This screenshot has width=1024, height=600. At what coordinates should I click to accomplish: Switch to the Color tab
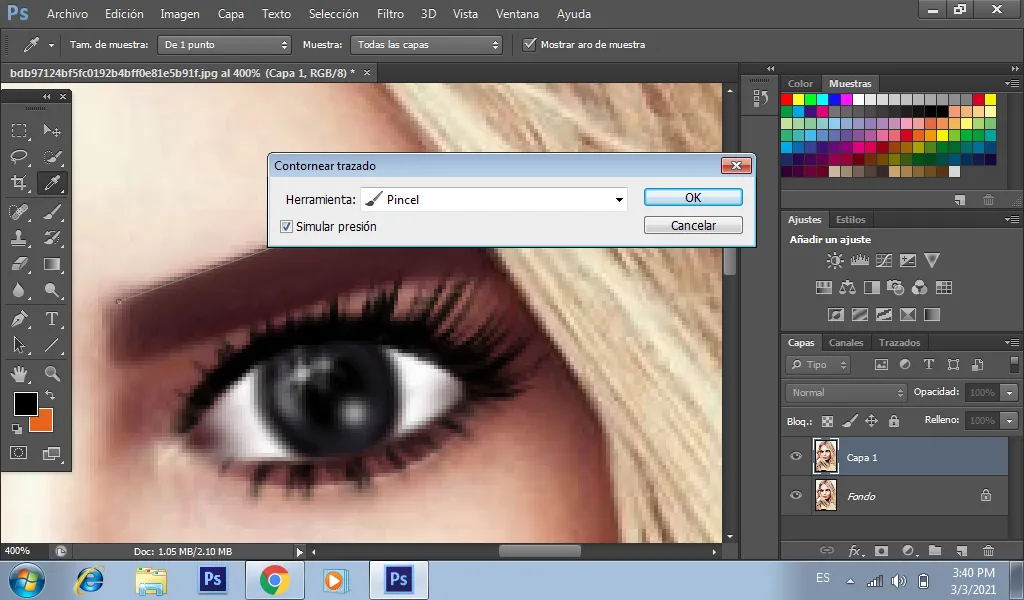(x=800, y=84)
